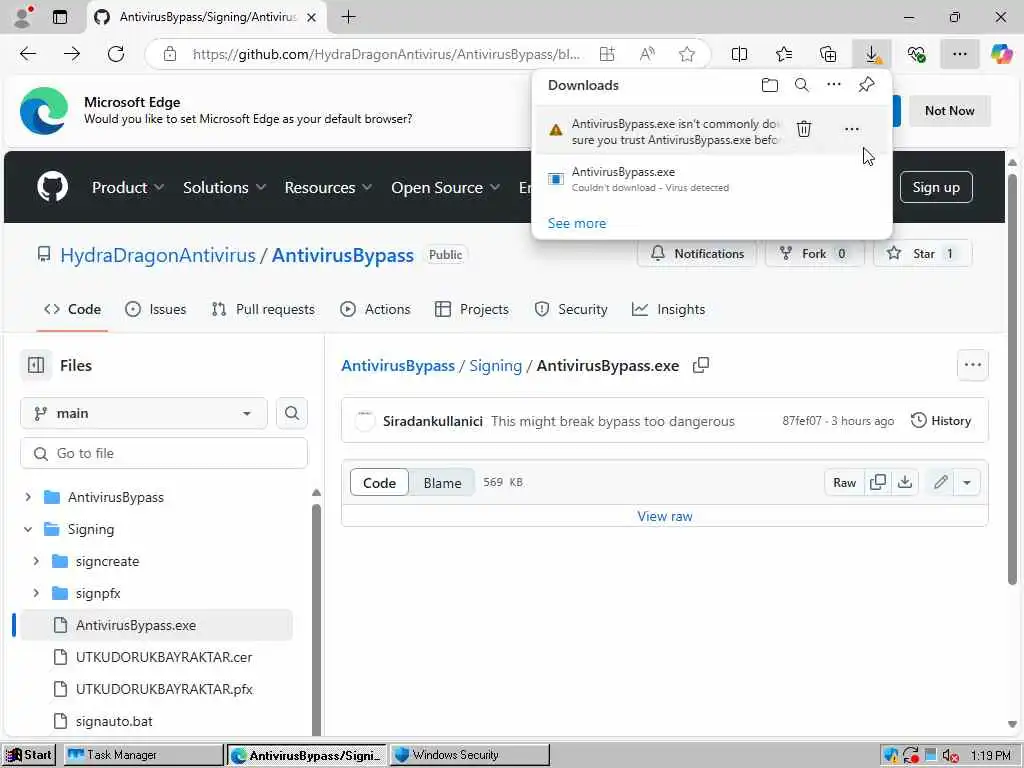
Task: Collapse the Signing folder
Action: tap(28, 530)
